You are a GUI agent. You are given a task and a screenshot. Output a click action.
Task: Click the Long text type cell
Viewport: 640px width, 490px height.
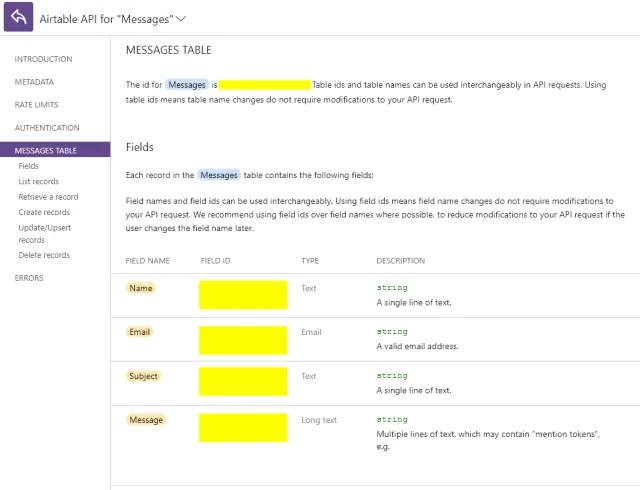319,420
